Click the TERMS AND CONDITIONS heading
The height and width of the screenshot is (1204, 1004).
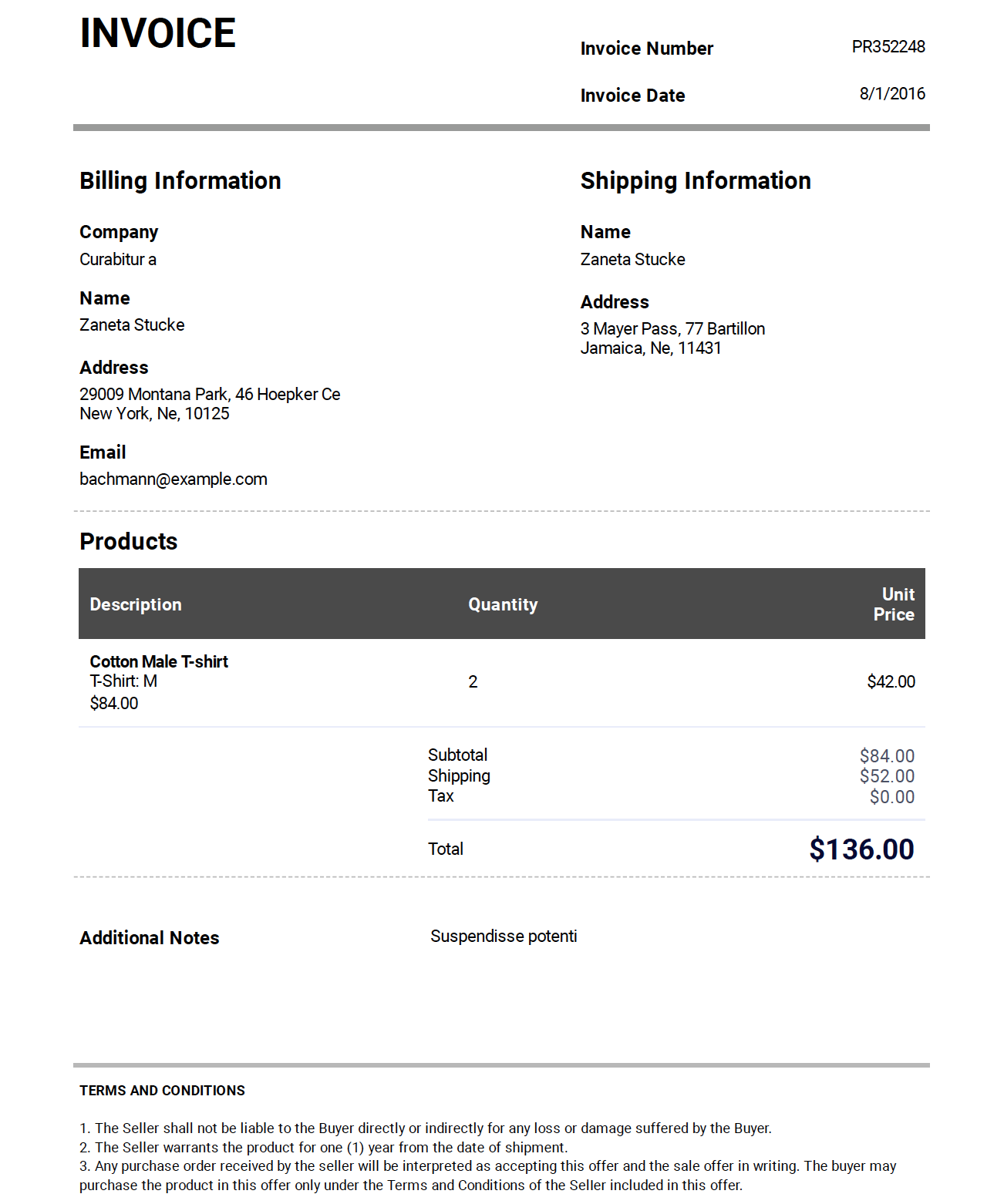click(x=162, y=1091)
